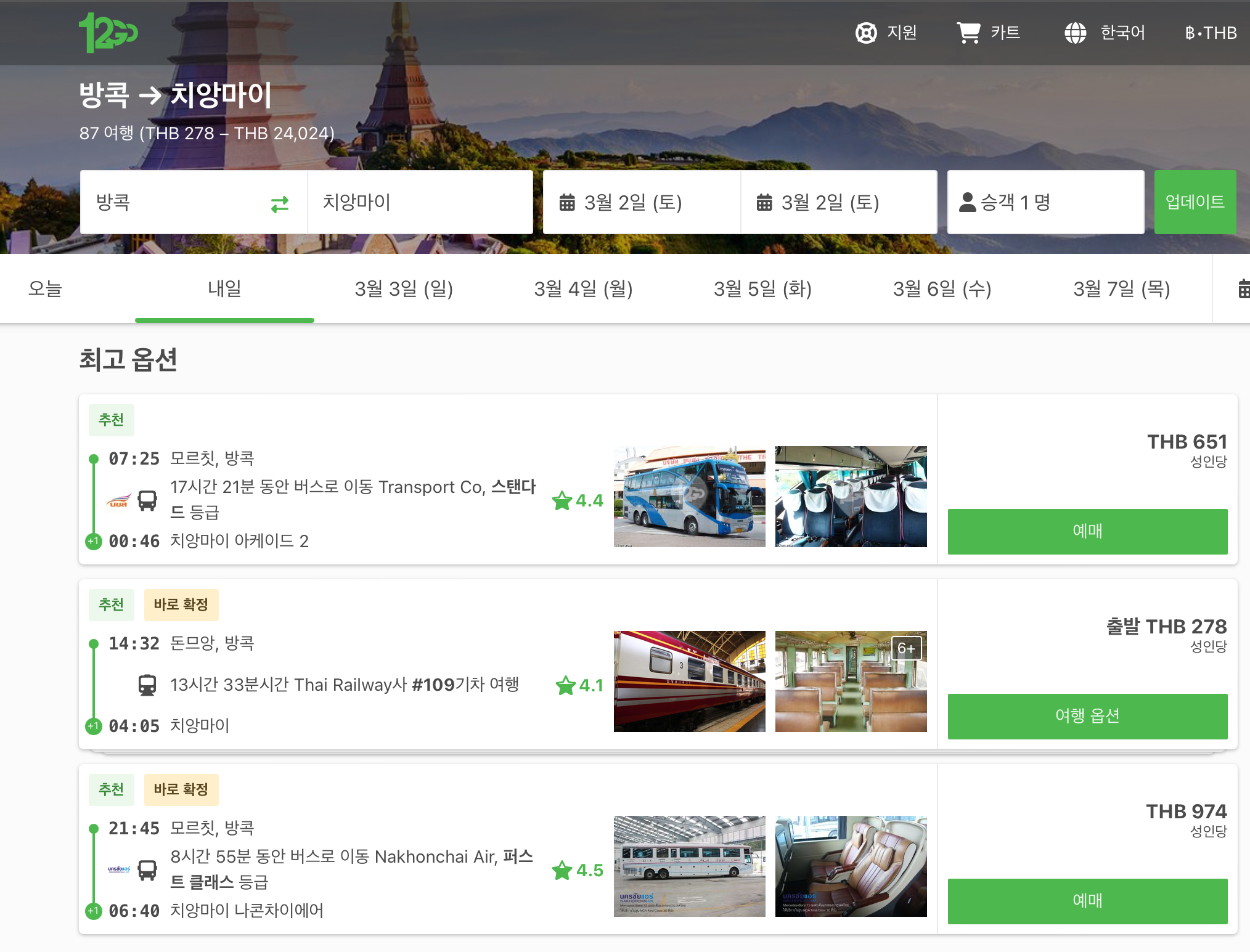The image size is (1250, 952).
Task: Click 돈므앙, 방콕 departure station
Action: (212, 643)
